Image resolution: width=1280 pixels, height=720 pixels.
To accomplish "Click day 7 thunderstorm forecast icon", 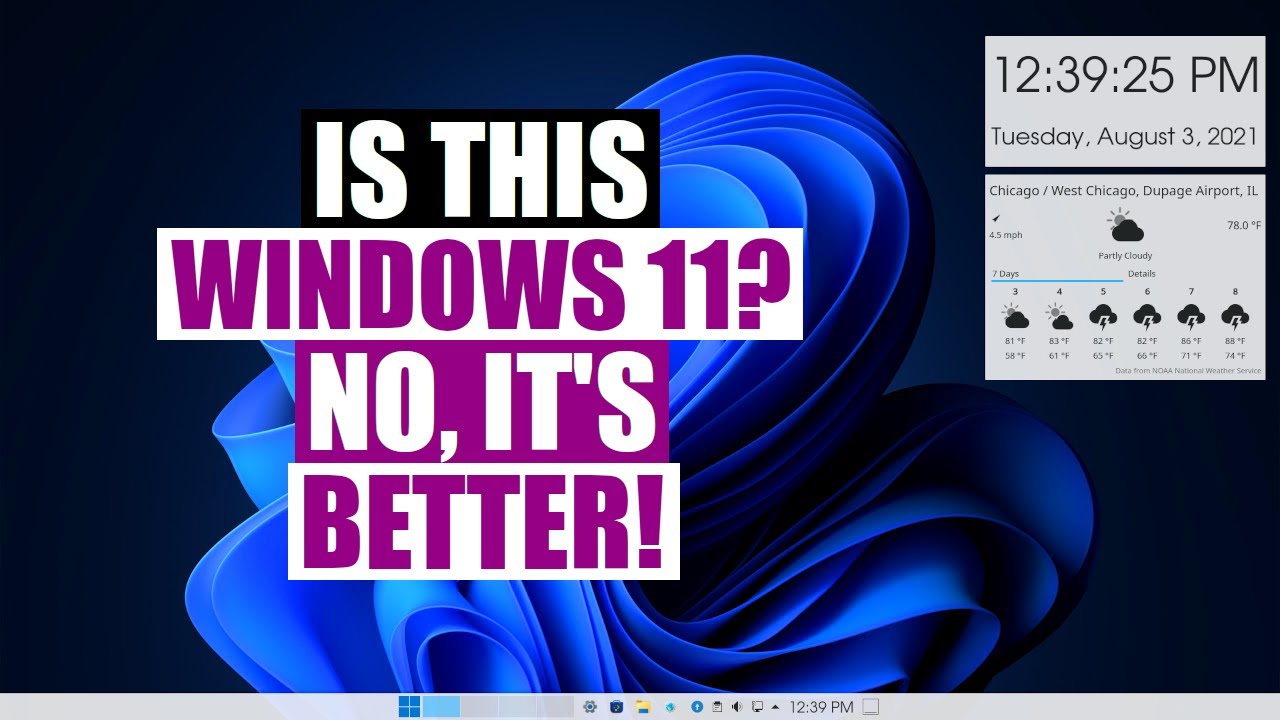I will (1191, 318).
